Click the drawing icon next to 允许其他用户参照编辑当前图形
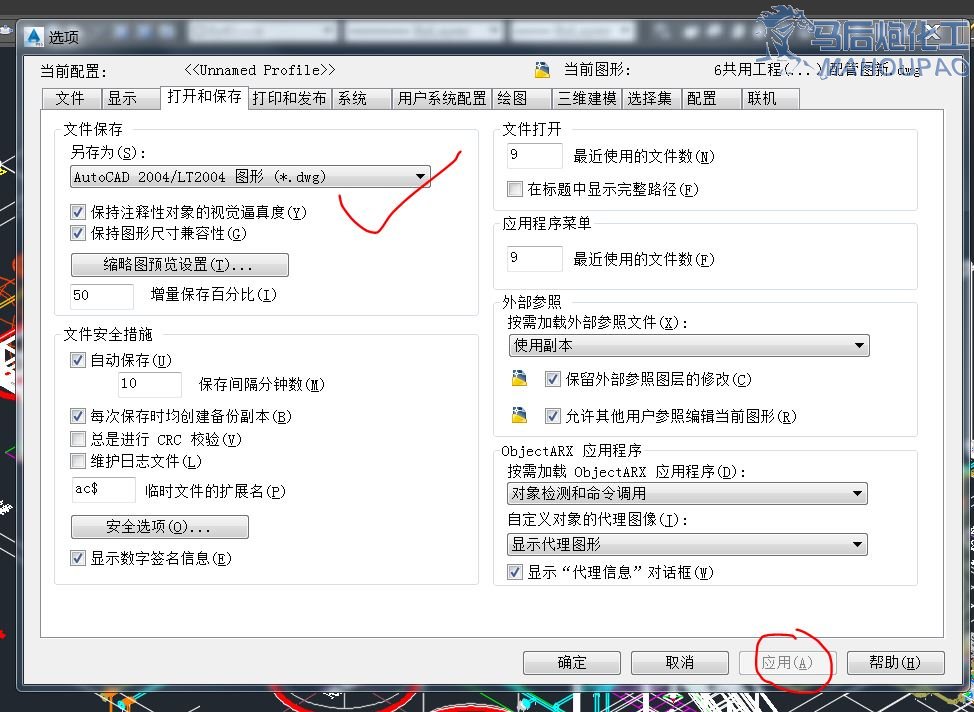The width and height of the screenshot is (974, 712). (x=518, y=416)
